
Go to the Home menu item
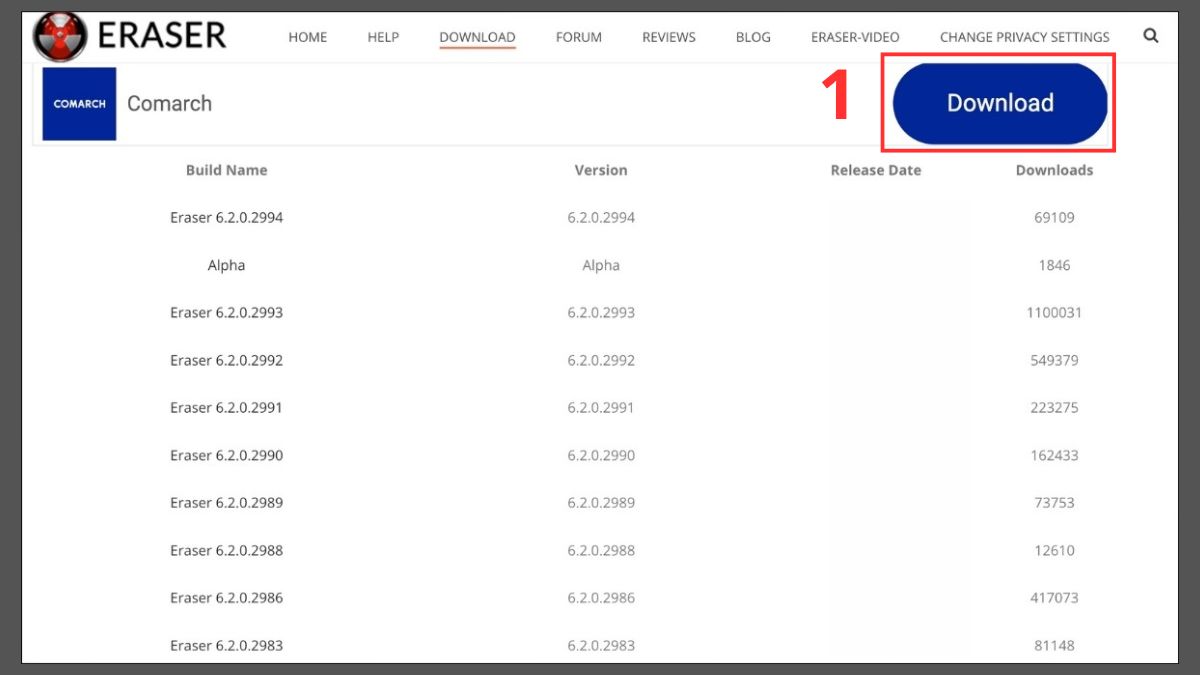(x=308, y=37)
